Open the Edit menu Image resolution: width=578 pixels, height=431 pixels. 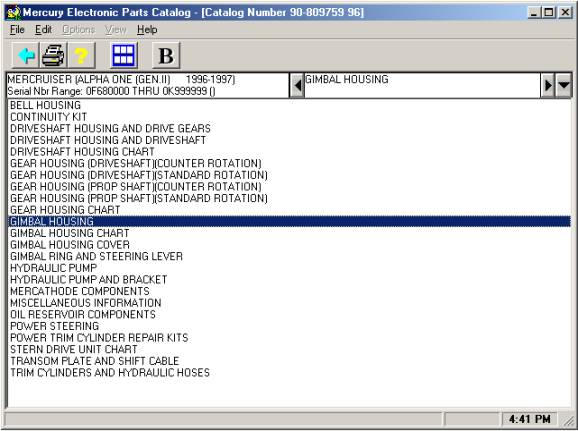(43, 29)
